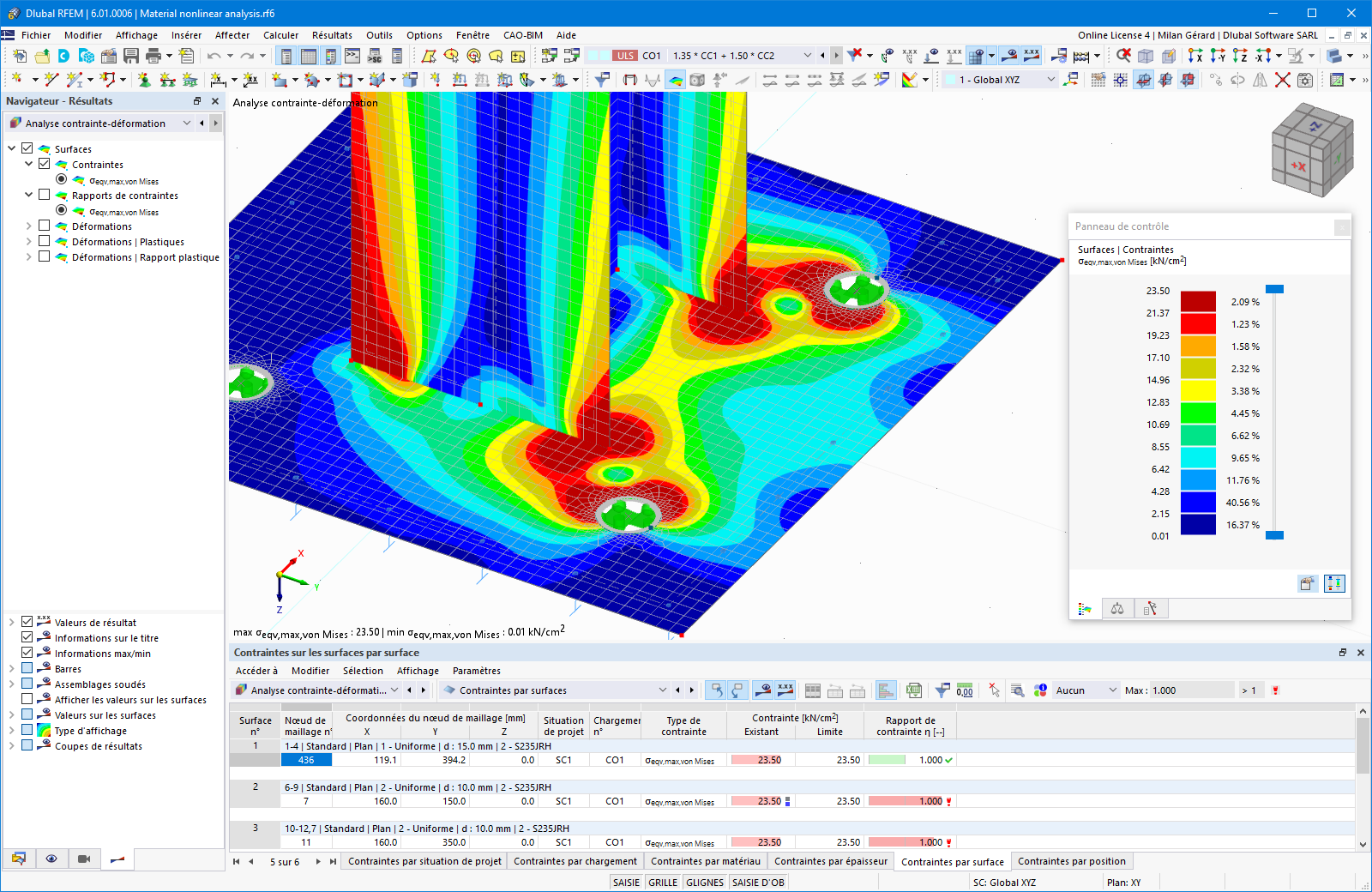
Task: Click the Export to Excel icon in results toolbar
Action: coord(914,690)
